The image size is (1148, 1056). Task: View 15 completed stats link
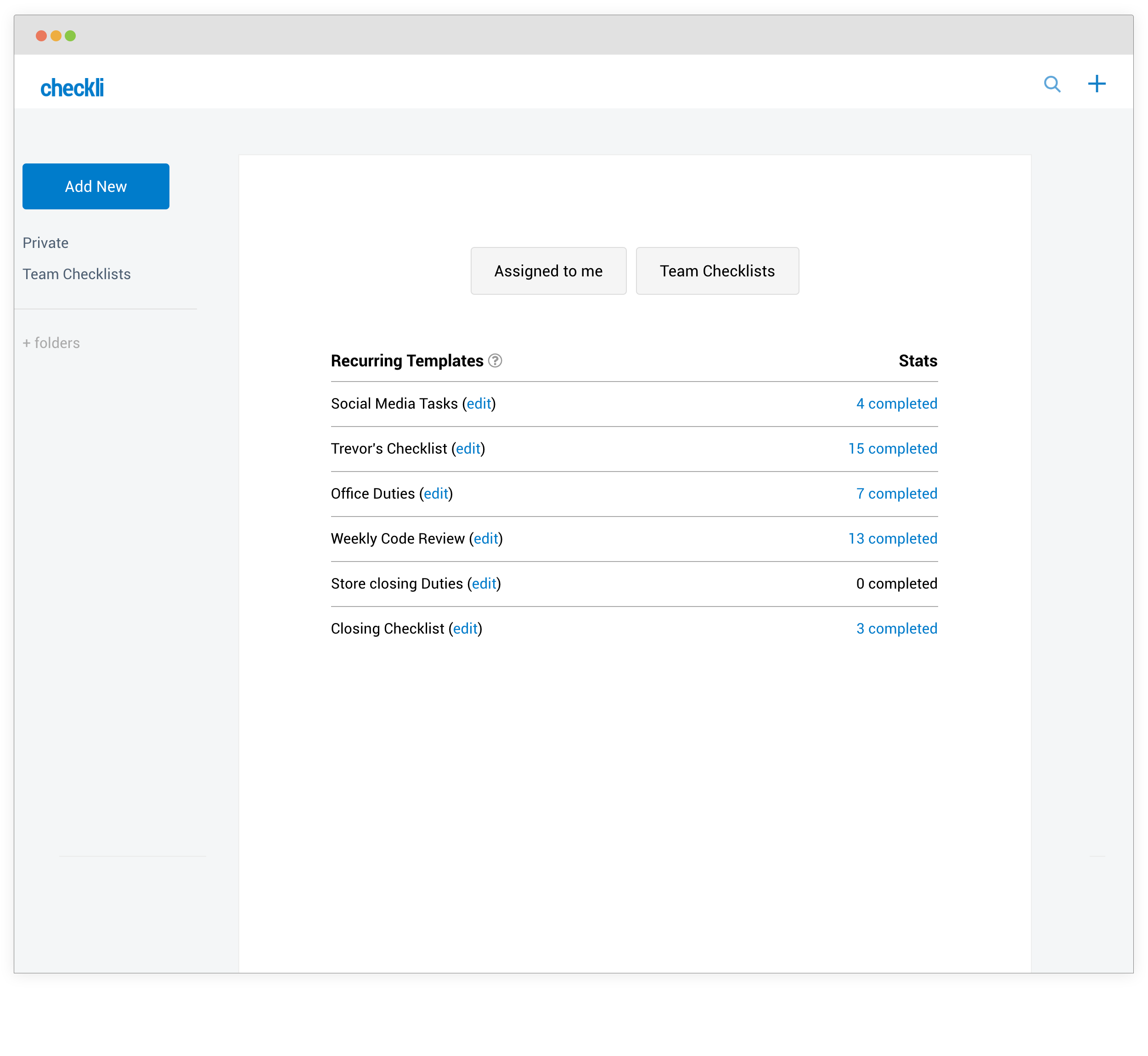click(893, 449)
